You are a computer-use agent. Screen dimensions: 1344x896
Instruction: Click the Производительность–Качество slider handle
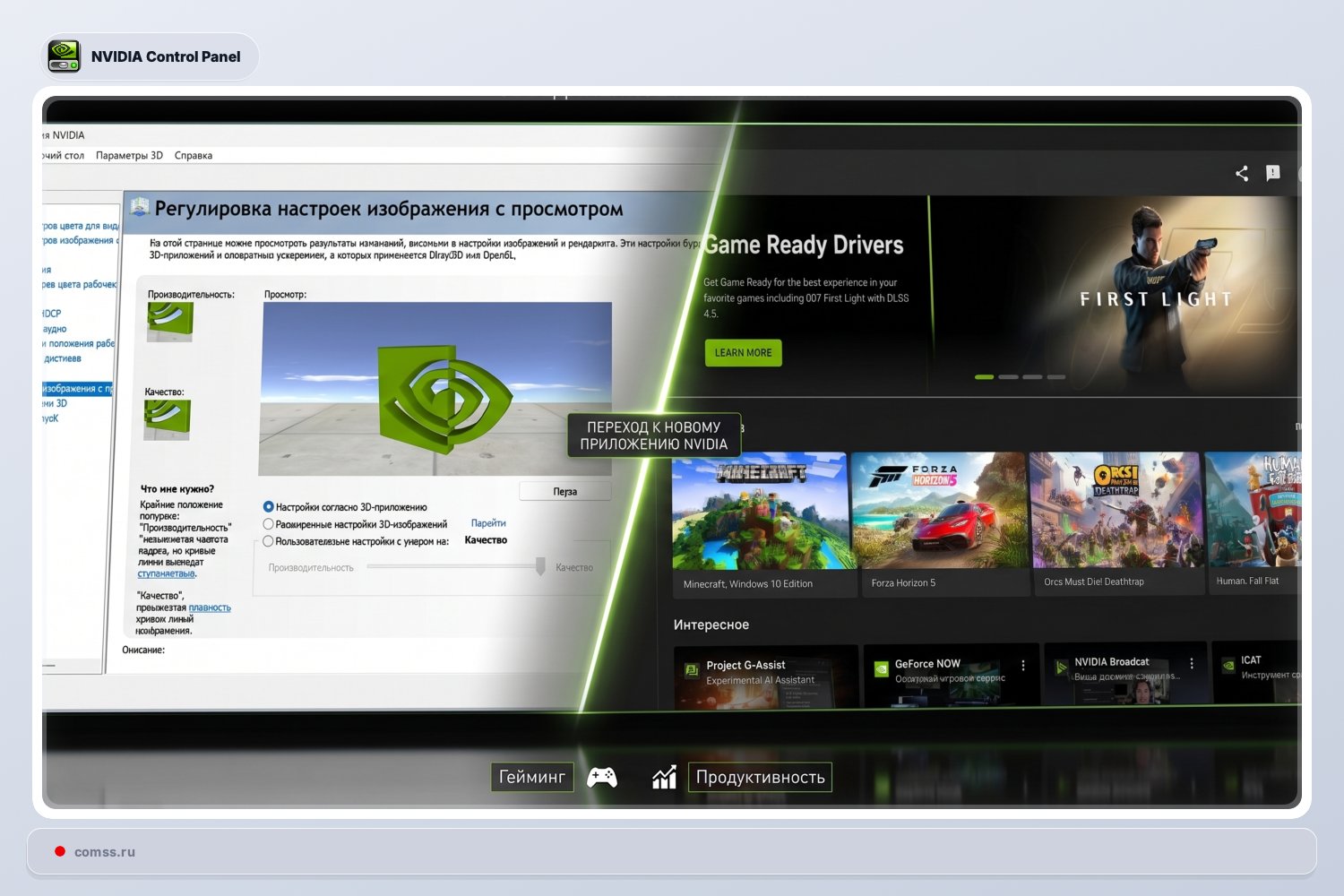540,566
